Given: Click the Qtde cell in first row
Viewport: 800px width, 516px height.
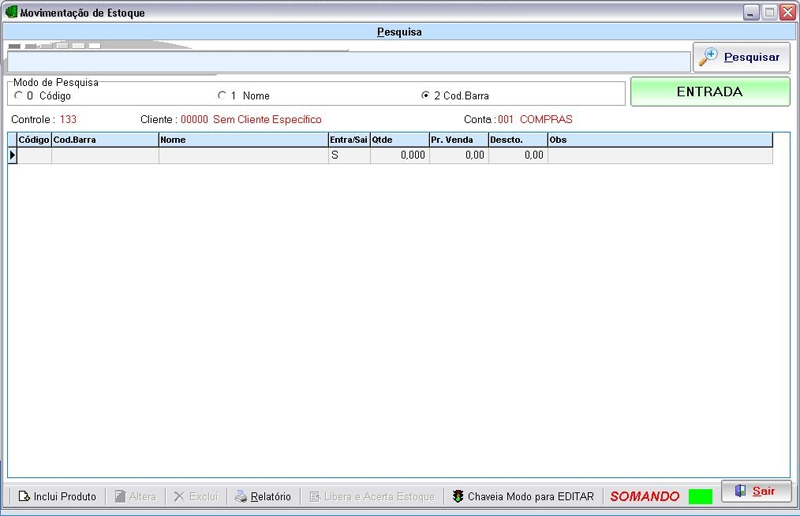Looking at the screenshot, I should click(x=399, y=156).
